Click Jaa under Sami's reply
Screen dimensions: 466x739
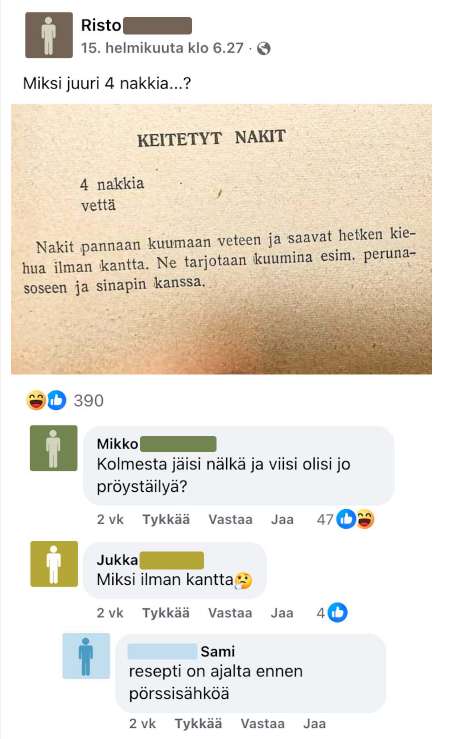[x=314, y=723]
